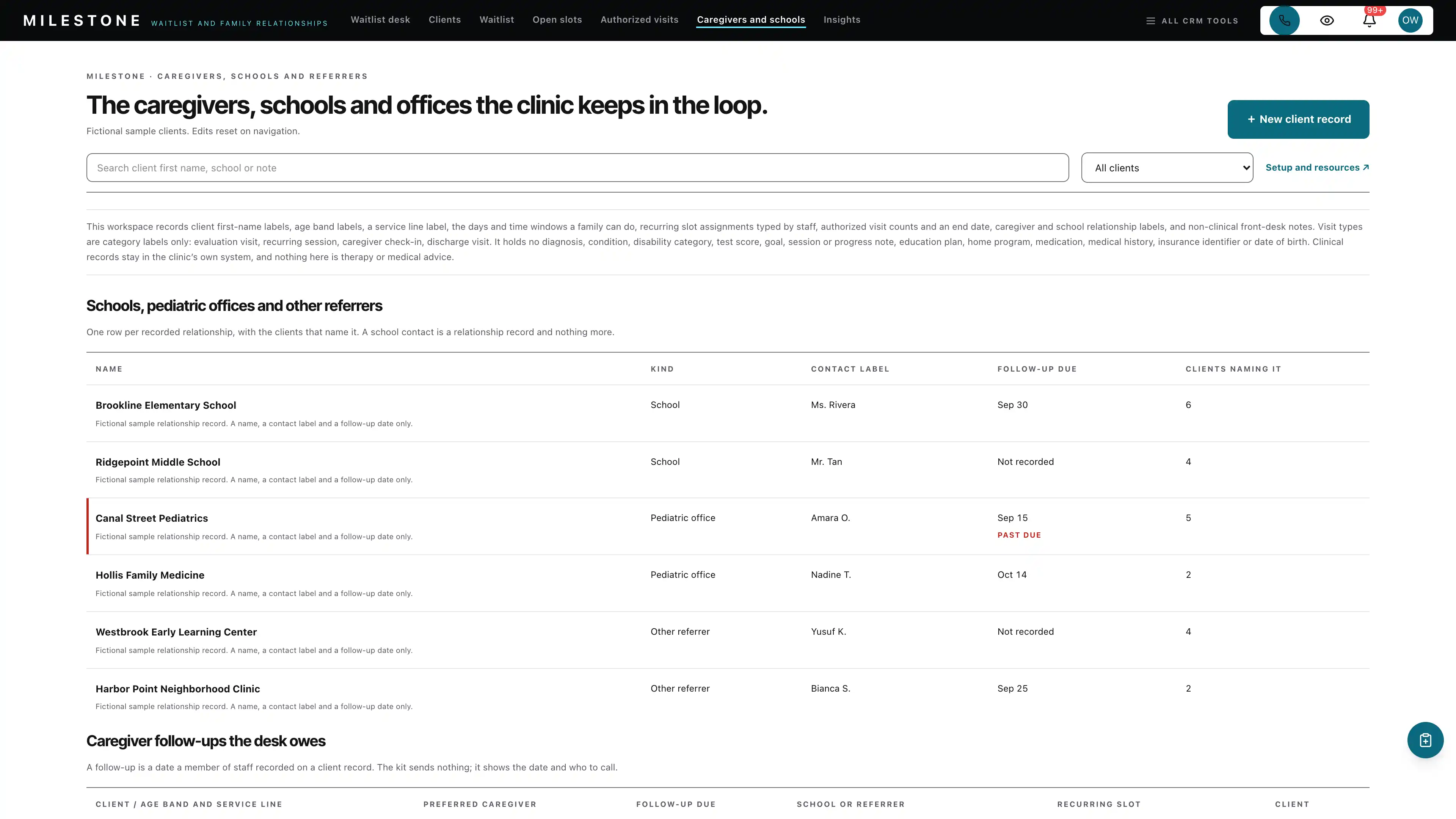
Task: Select Harbor Point Neighborhood Clinic row name
Action: point(177,689)
